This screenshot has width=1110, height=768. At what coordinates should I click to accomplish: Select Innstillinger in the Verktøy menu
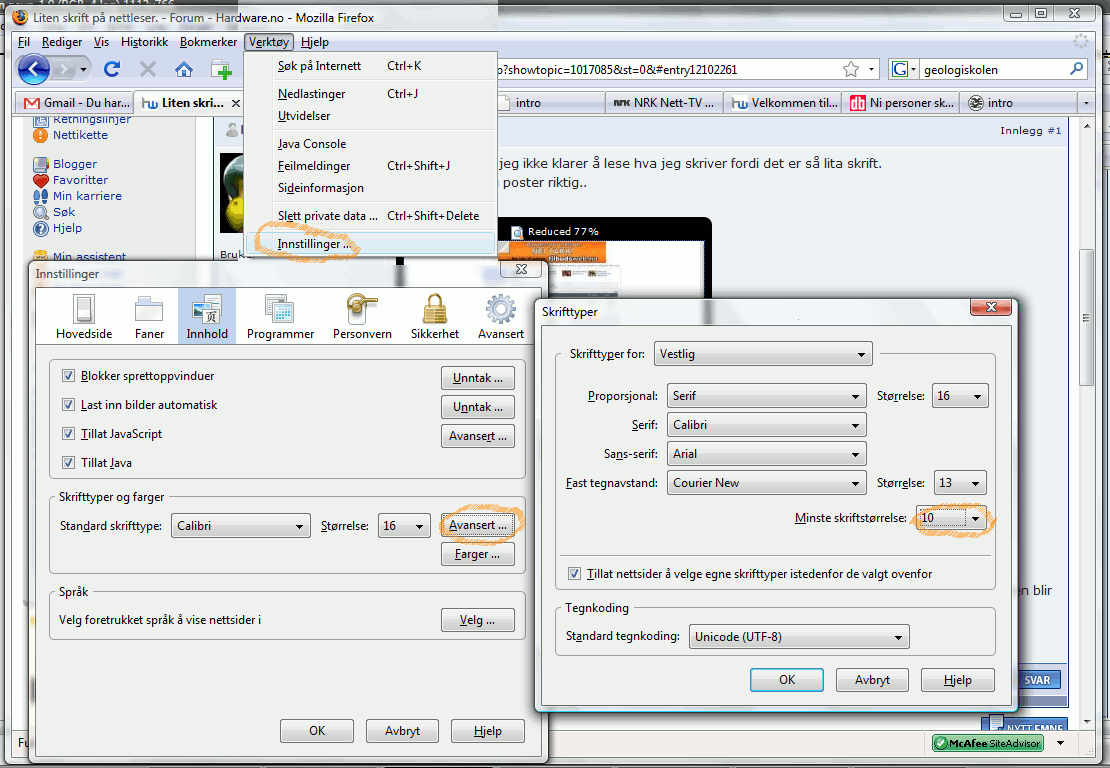370,243
